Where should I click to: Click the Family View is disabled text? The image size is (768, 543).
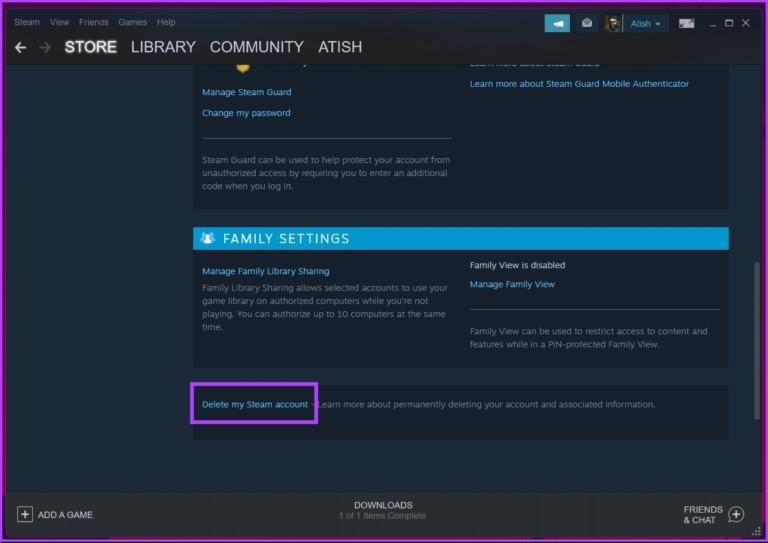point(517,265)
